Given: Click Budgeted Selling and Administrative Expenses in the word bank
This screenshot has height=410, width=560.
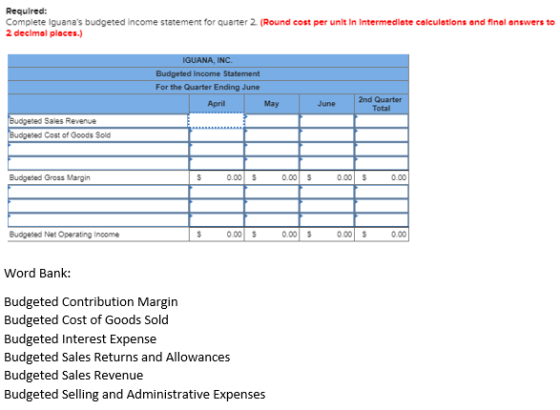Looking at the screenshot, I should (135, 394).
